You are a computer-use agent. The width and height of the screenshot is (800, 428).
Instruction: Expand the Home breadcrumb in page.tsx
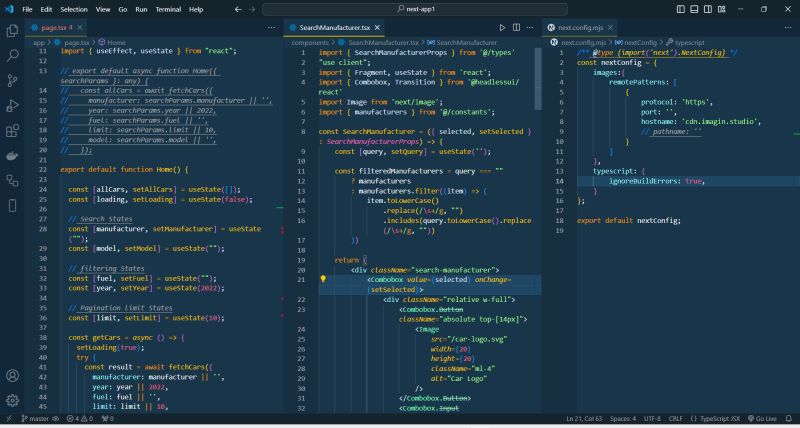pos(112,43)
